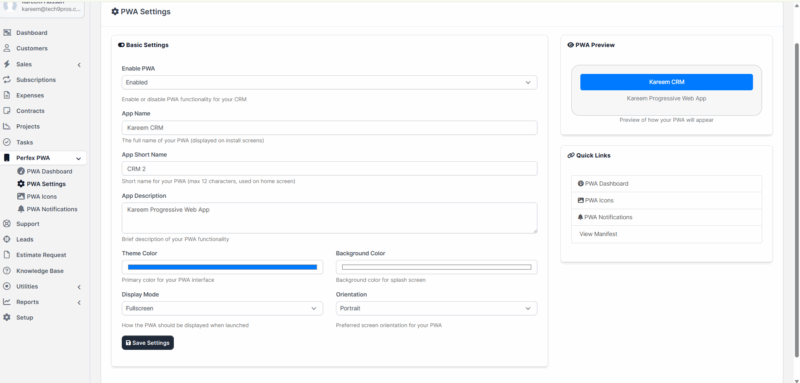Click the gear icon in PWA Settings header
This screenshot has height=383, width=800.
tap(115, 12)
